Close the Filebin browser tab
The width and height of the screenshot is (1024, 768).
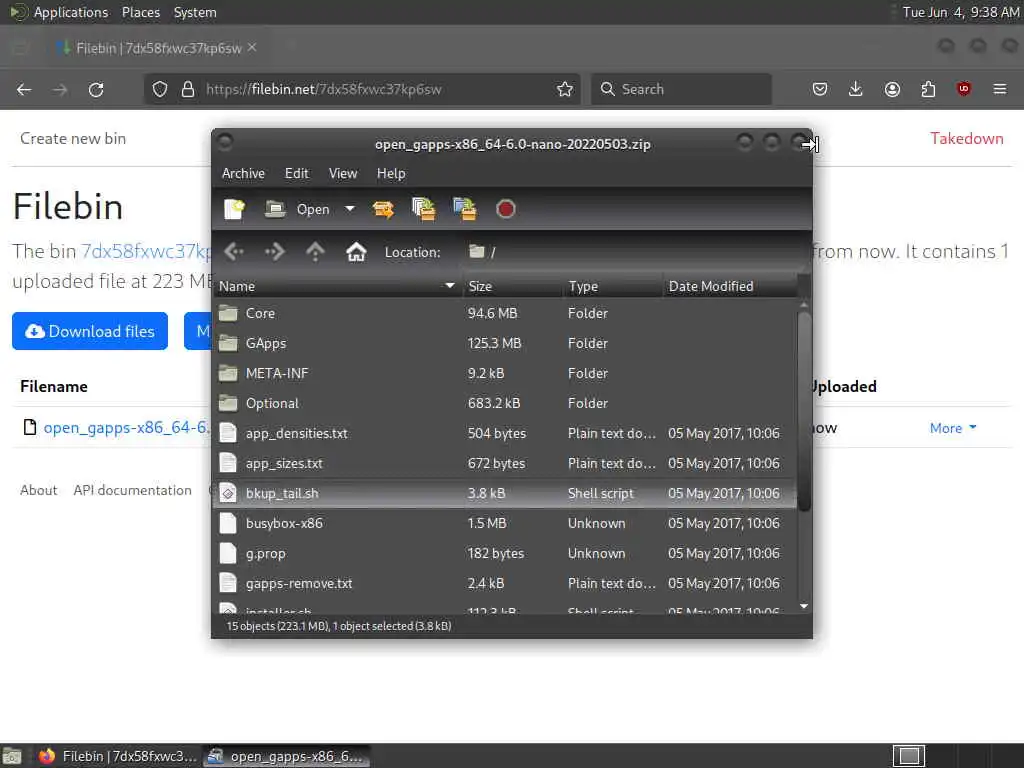252,48
